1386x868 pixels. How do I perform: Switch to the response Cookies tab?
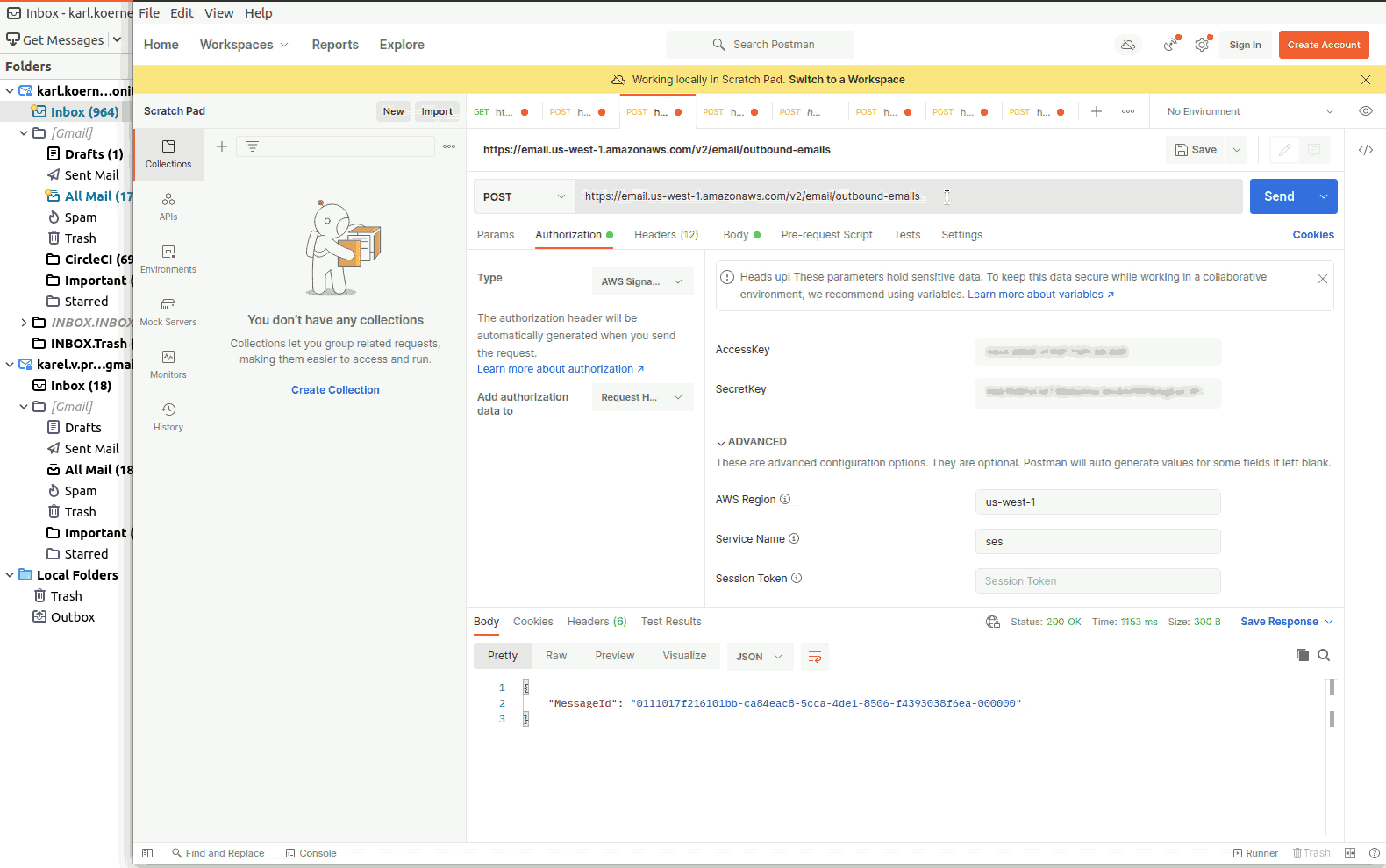[532, 622]
